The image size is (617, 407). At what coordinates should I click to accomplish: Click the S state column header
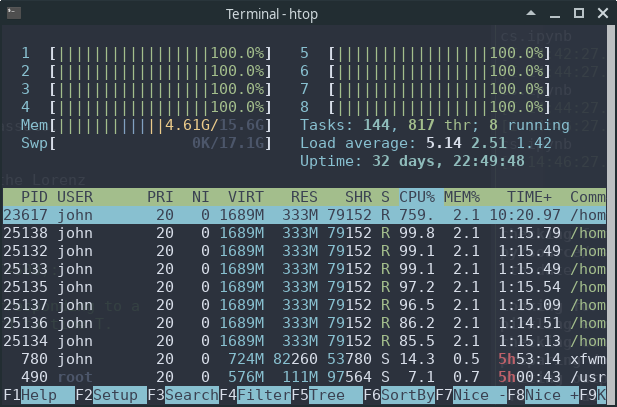[385, 197]
